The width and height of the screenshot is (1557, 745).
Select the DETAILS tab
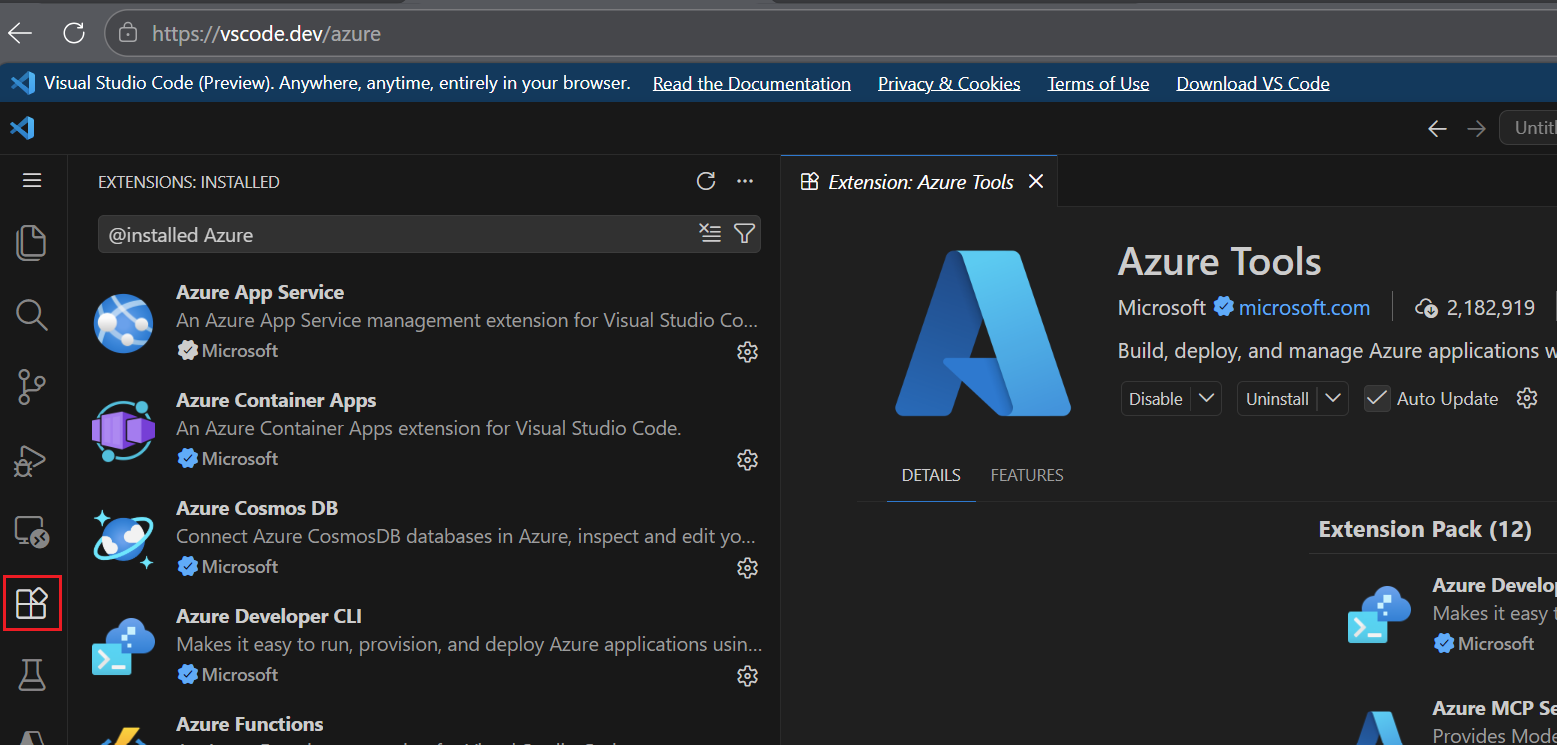tap(930, 475)
